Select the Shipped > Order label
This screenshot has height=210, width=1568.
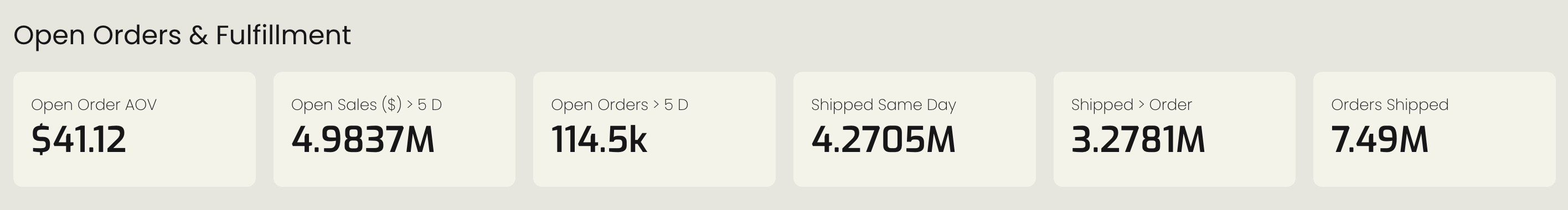pos(1132,104)
